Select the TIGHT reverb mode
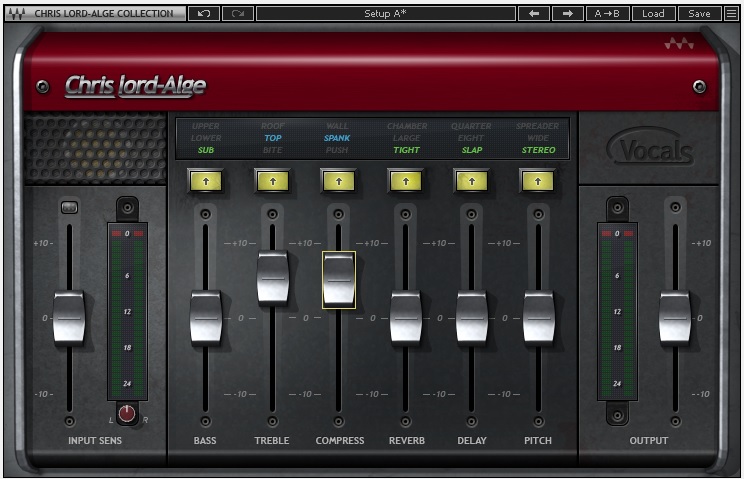The height and width of the screenshot is (479, 744). 407,150
